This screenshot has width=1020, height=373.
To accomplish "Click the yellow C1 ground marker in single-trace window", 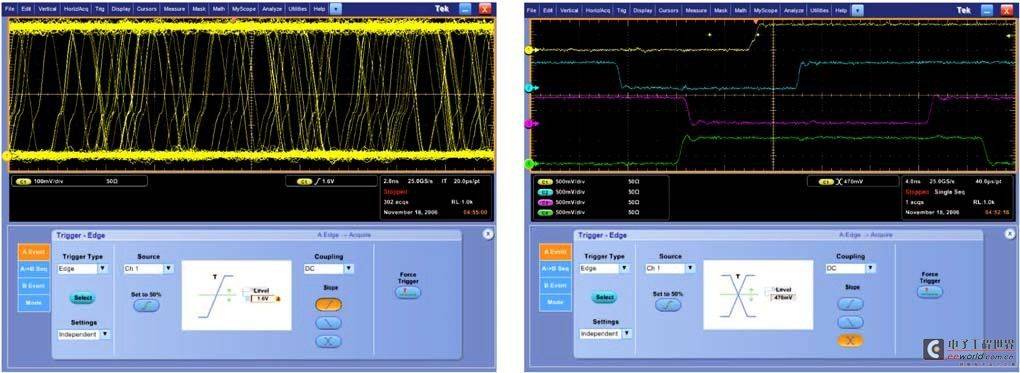I will click(7, 155).
